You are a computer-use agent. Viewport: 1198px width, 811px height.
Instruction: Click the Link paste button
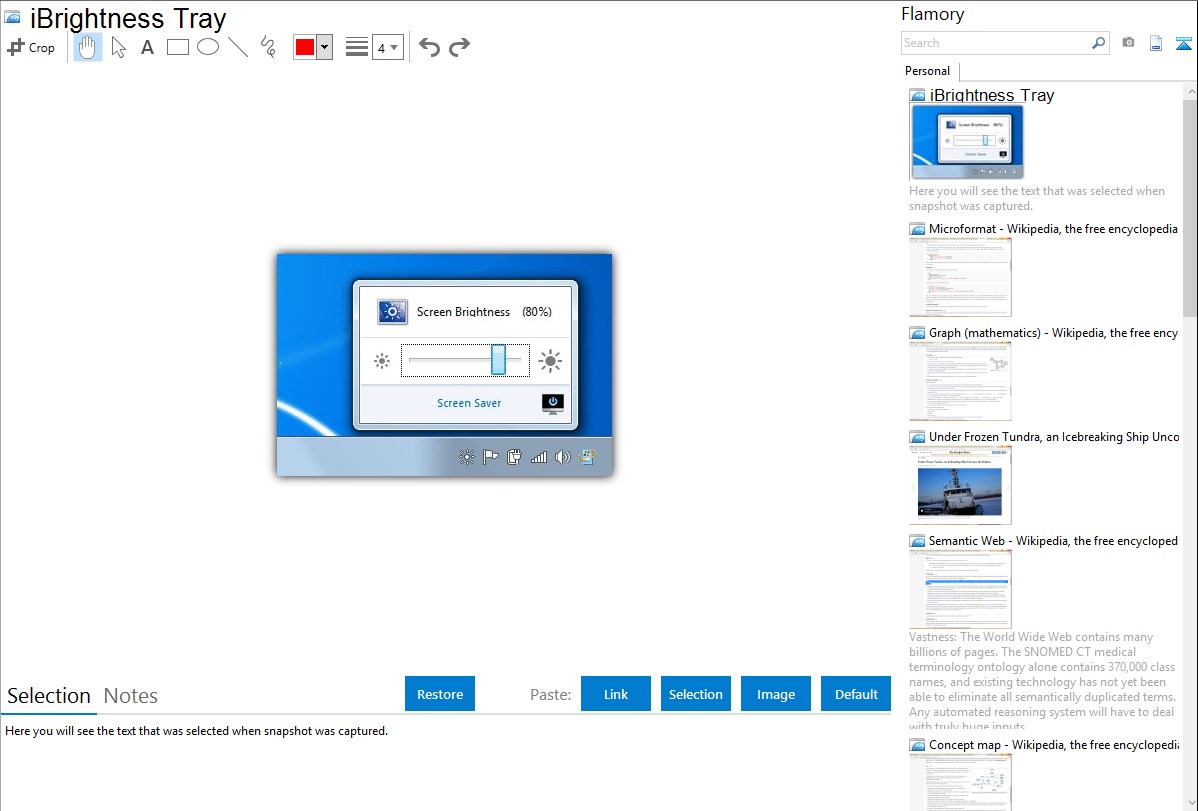(616, 694)
